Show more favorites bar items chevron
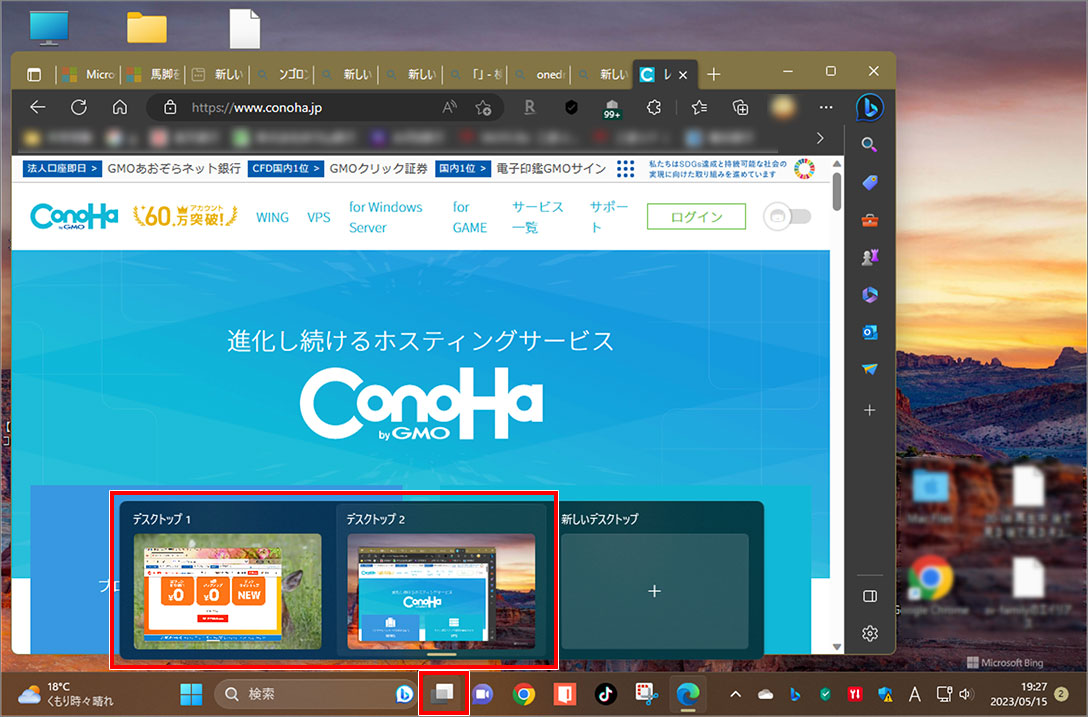This screenshot has width=1088, height=717. [x=820, y=138]
